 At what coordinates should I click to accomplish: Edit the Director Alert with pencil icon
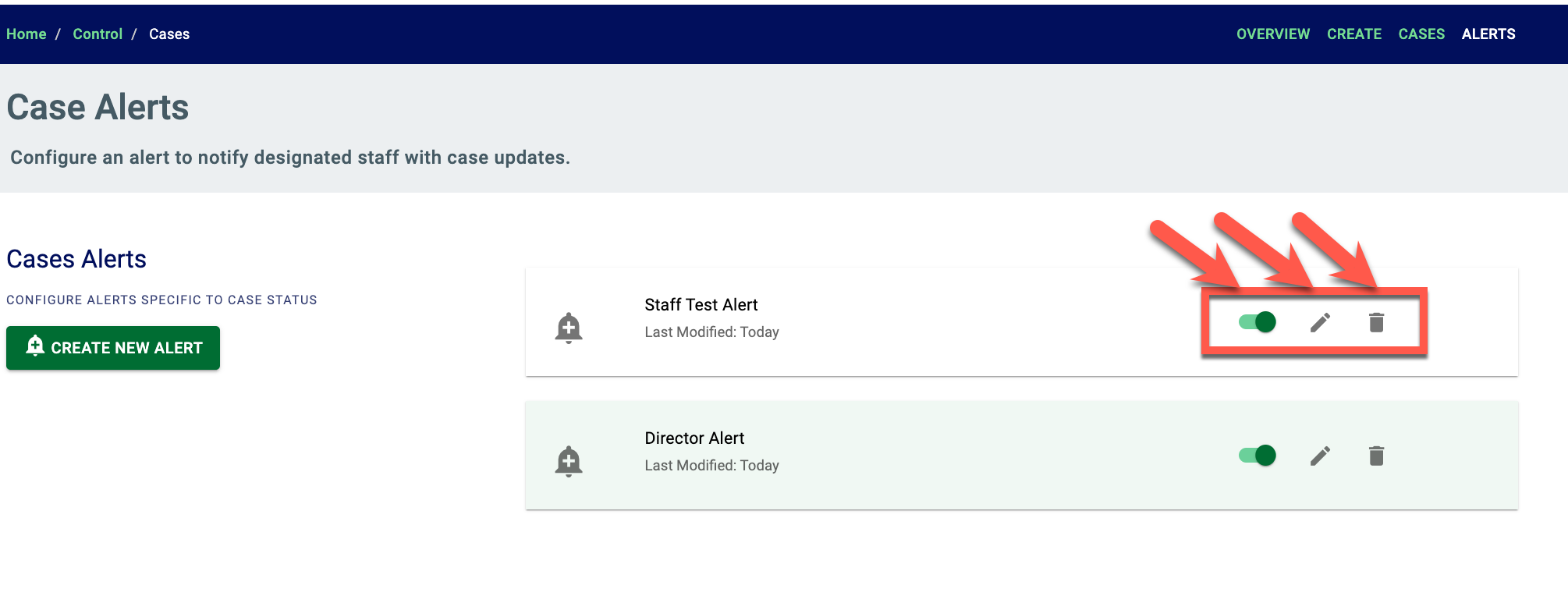coord(1320,456)
